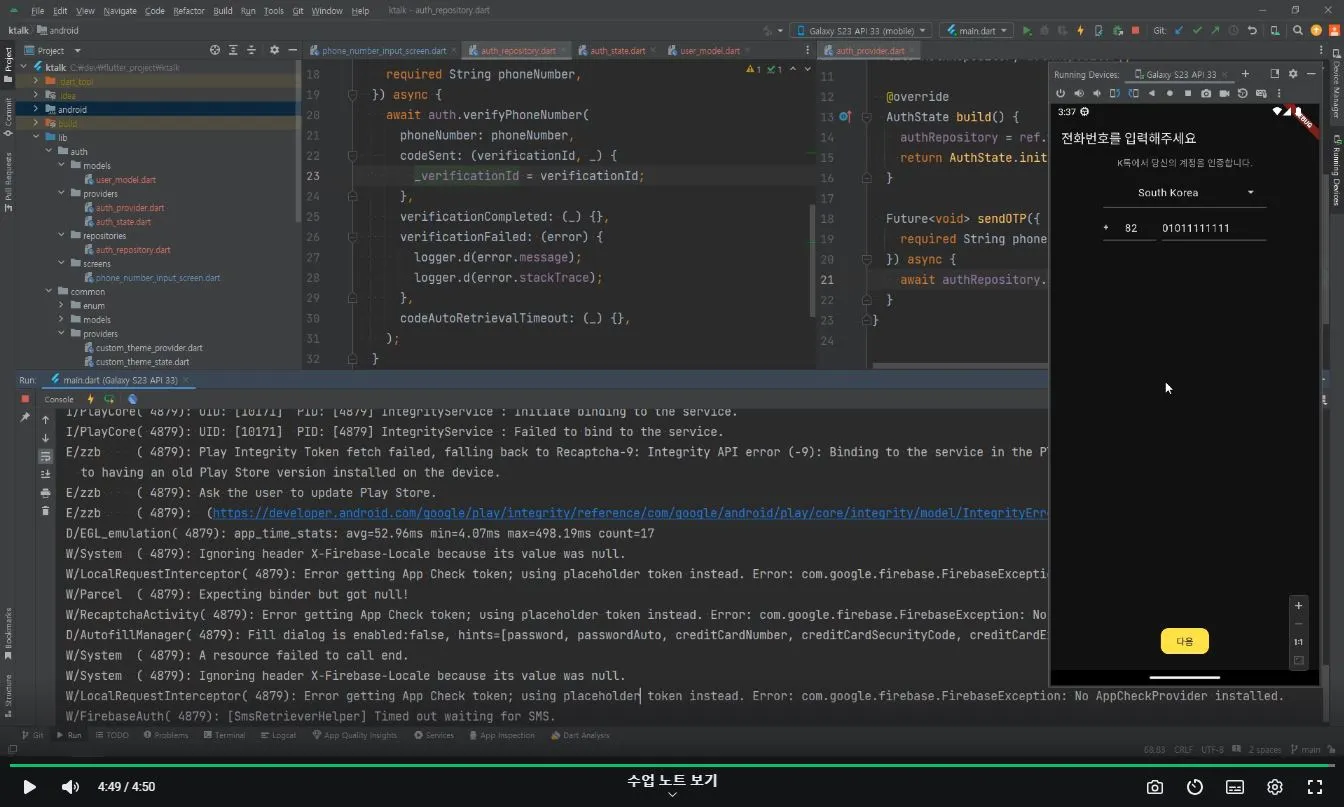Viewport: 1344px width, 807px height.
Task: Expand the enum folder in project tree
Action: pyautogui.click(x=62, y=306)
